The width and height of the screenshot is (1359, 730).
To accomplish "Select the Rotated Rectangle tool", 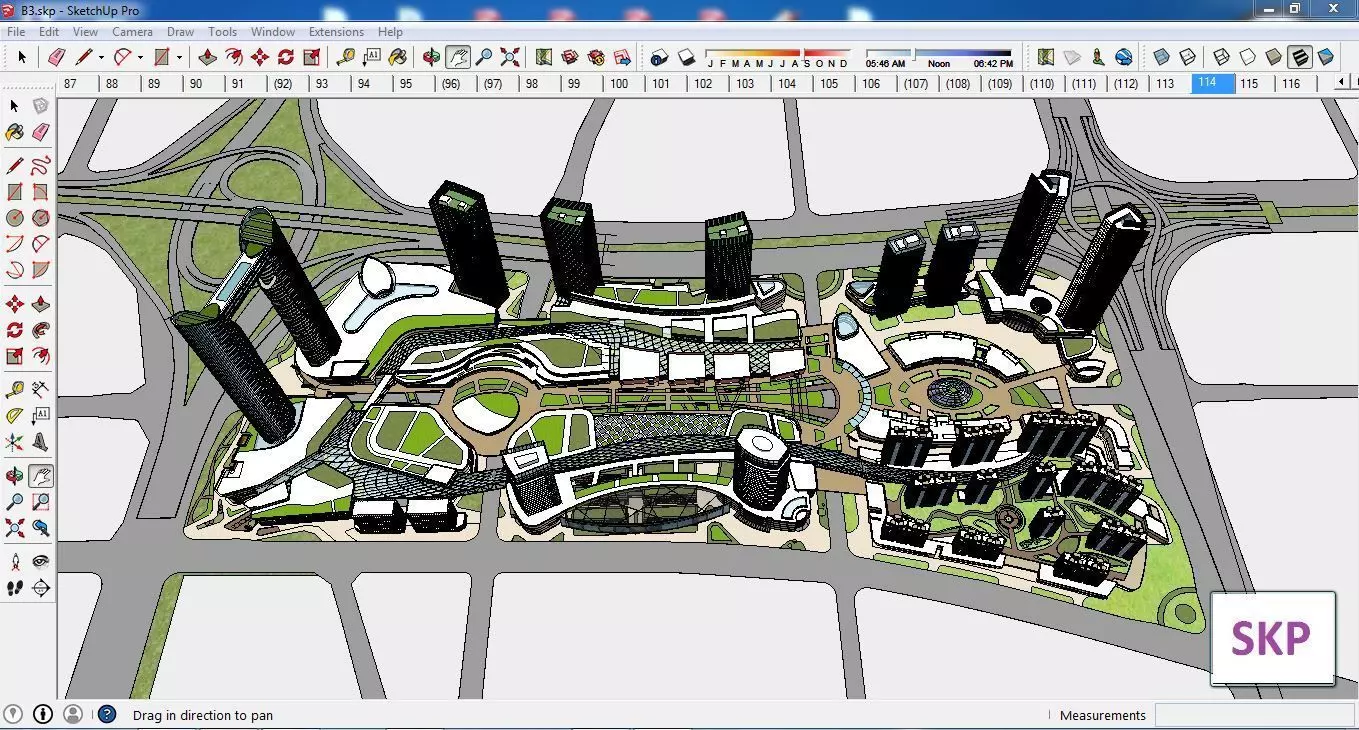I will click(40, 192).
